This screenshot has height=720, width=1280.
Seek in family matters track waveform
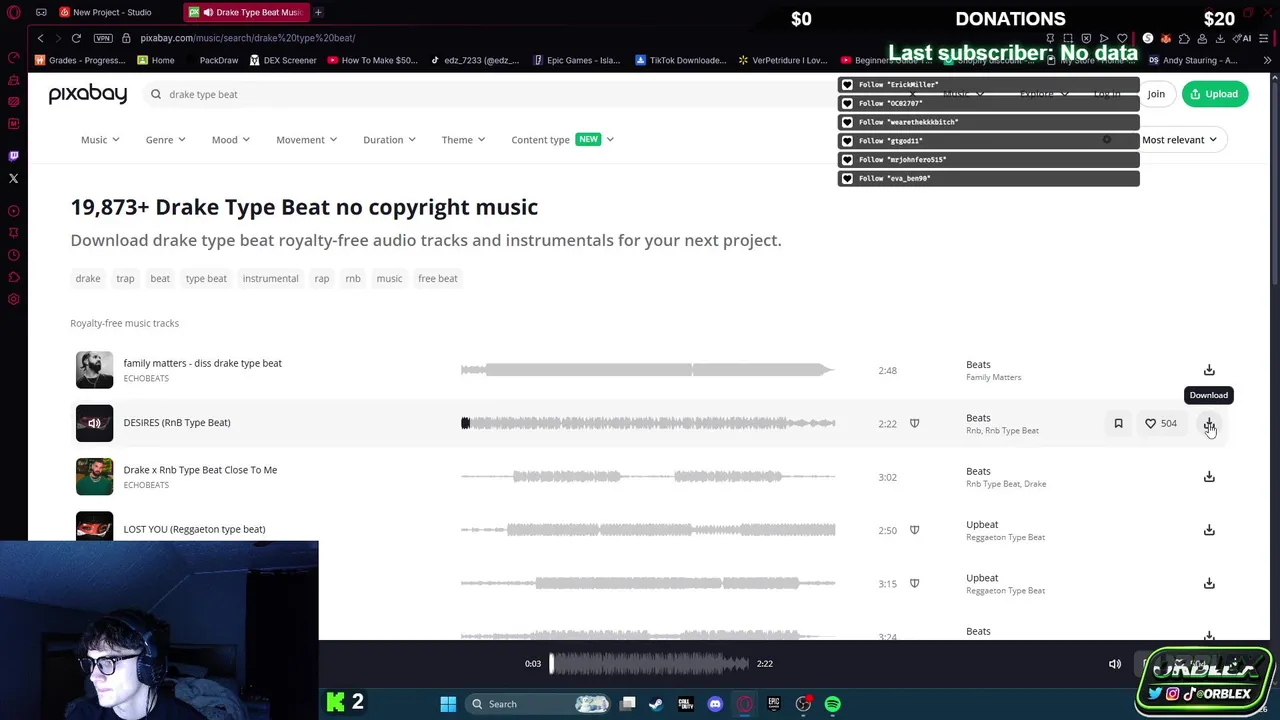[x=648, y=370]
